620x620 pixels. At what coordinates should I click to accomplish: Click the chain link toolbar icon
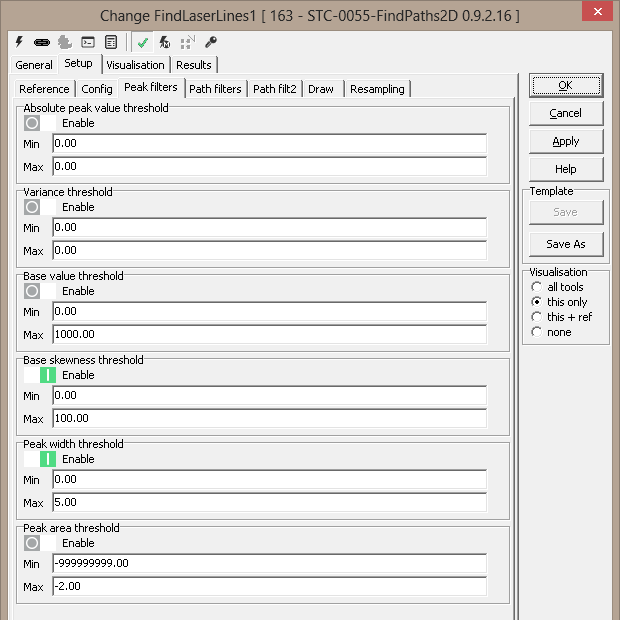[x=41, y=42]
